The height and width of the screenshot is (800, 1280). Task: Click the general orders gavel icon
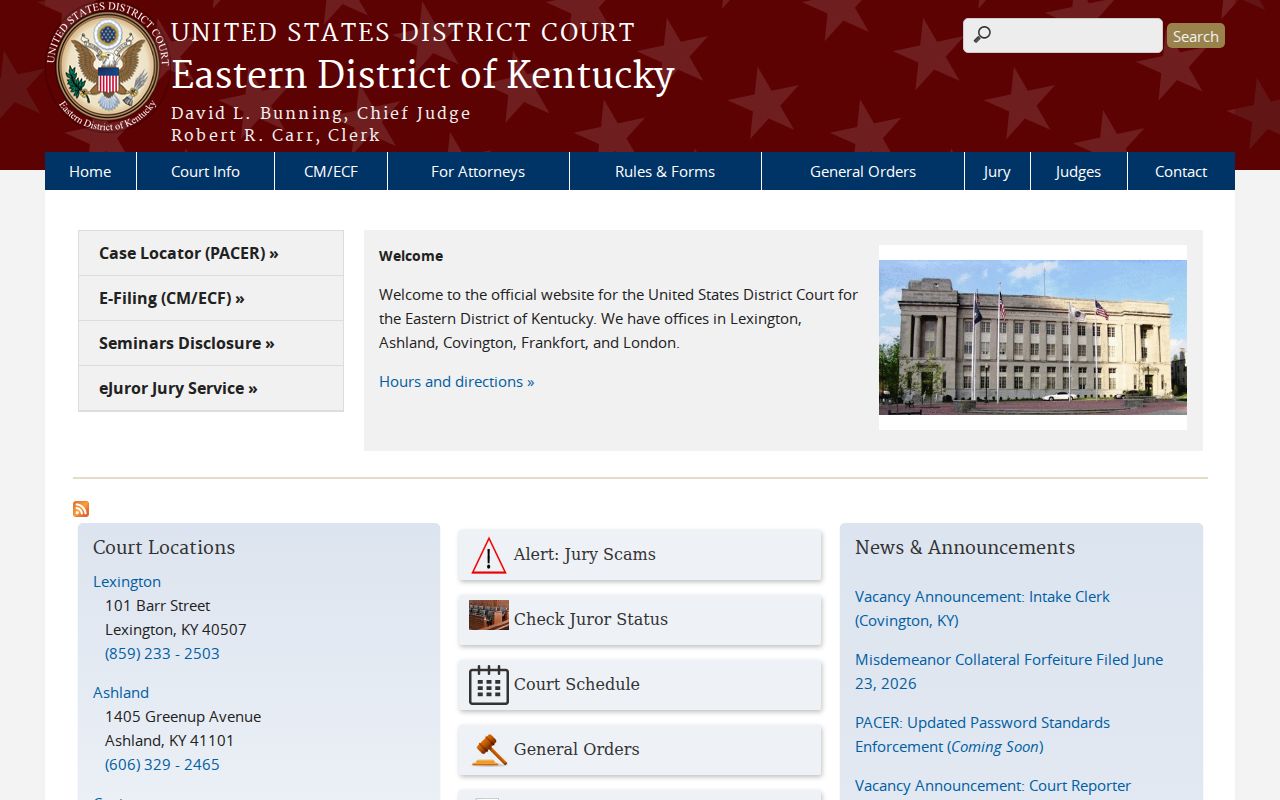click(489, 750)
